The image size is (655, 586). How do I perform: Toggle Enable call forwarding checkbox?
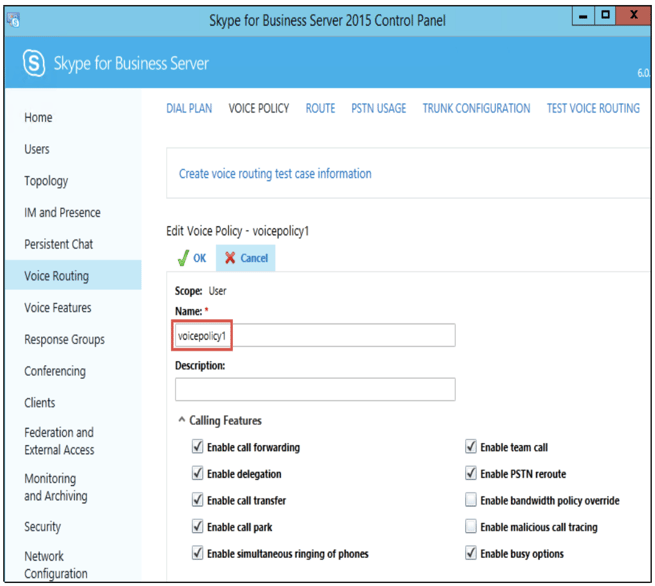coord(197,446)
